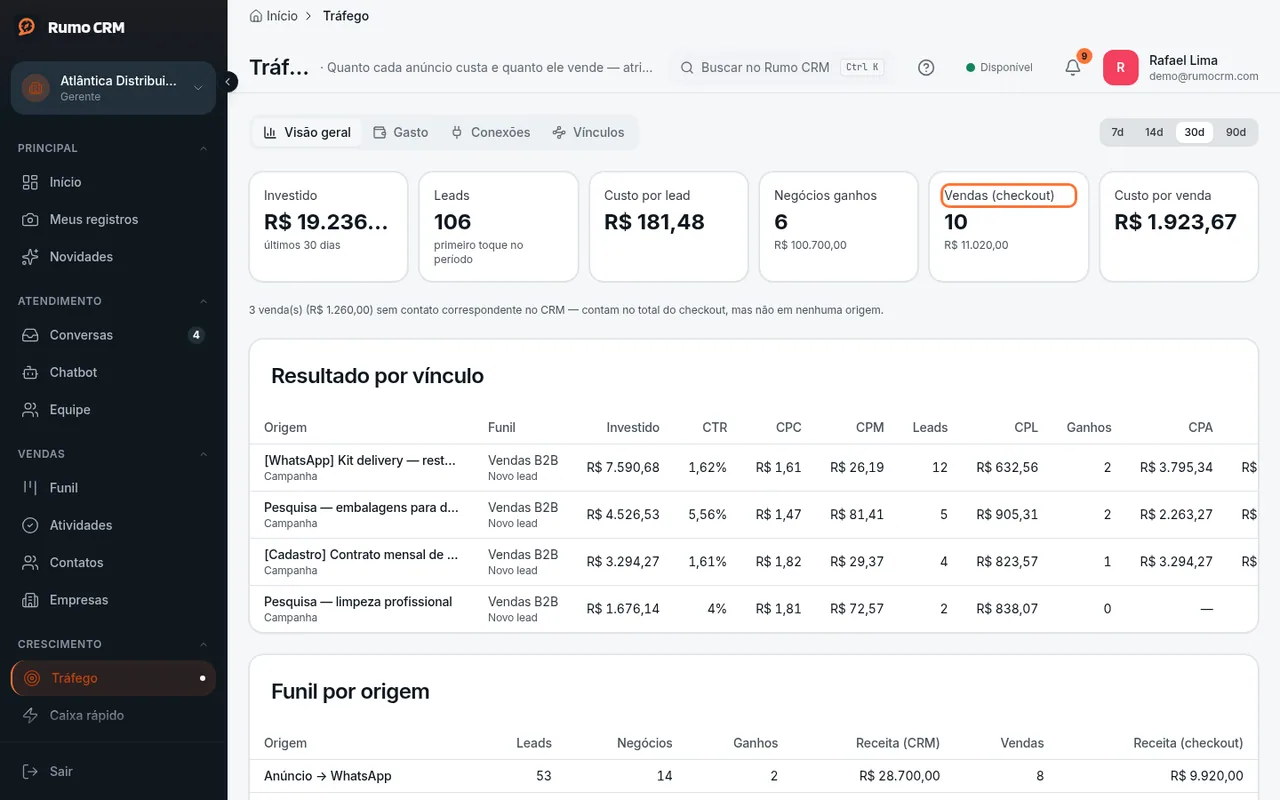Click the Rafael Lima avatar
The image size is (1280, 800).
point(1120,68)
